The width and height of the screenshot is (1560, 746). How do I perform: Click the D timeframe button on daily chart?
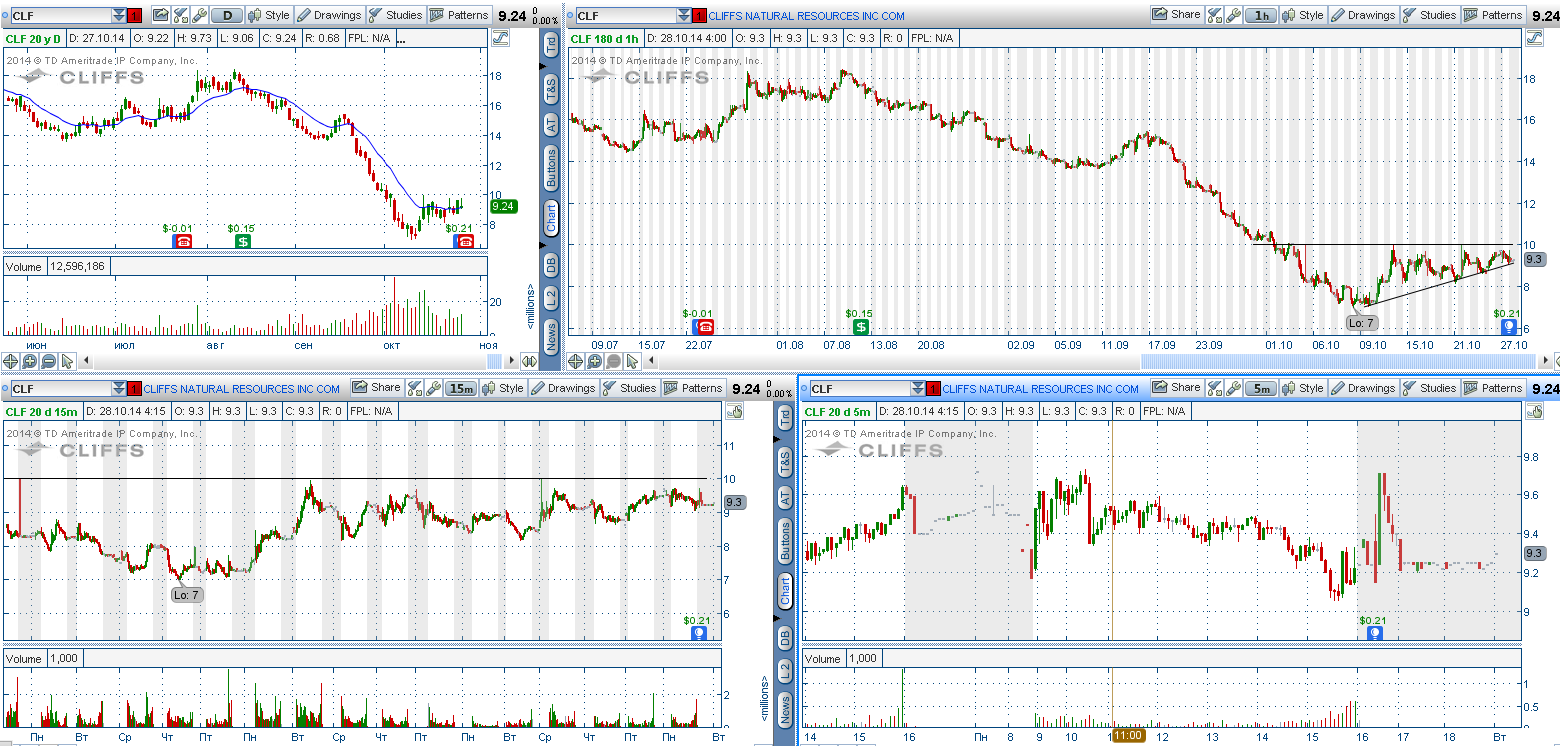228,15
